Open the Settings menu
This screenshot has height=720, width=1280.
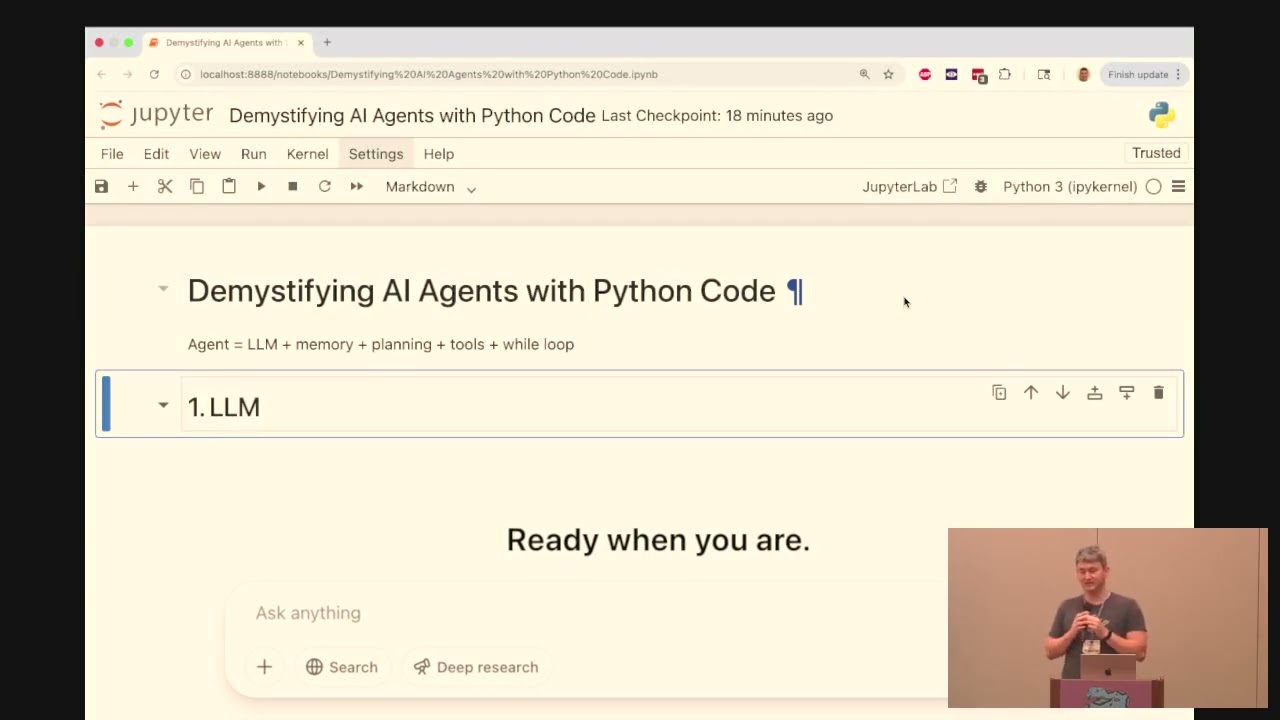tap(376, 154)
